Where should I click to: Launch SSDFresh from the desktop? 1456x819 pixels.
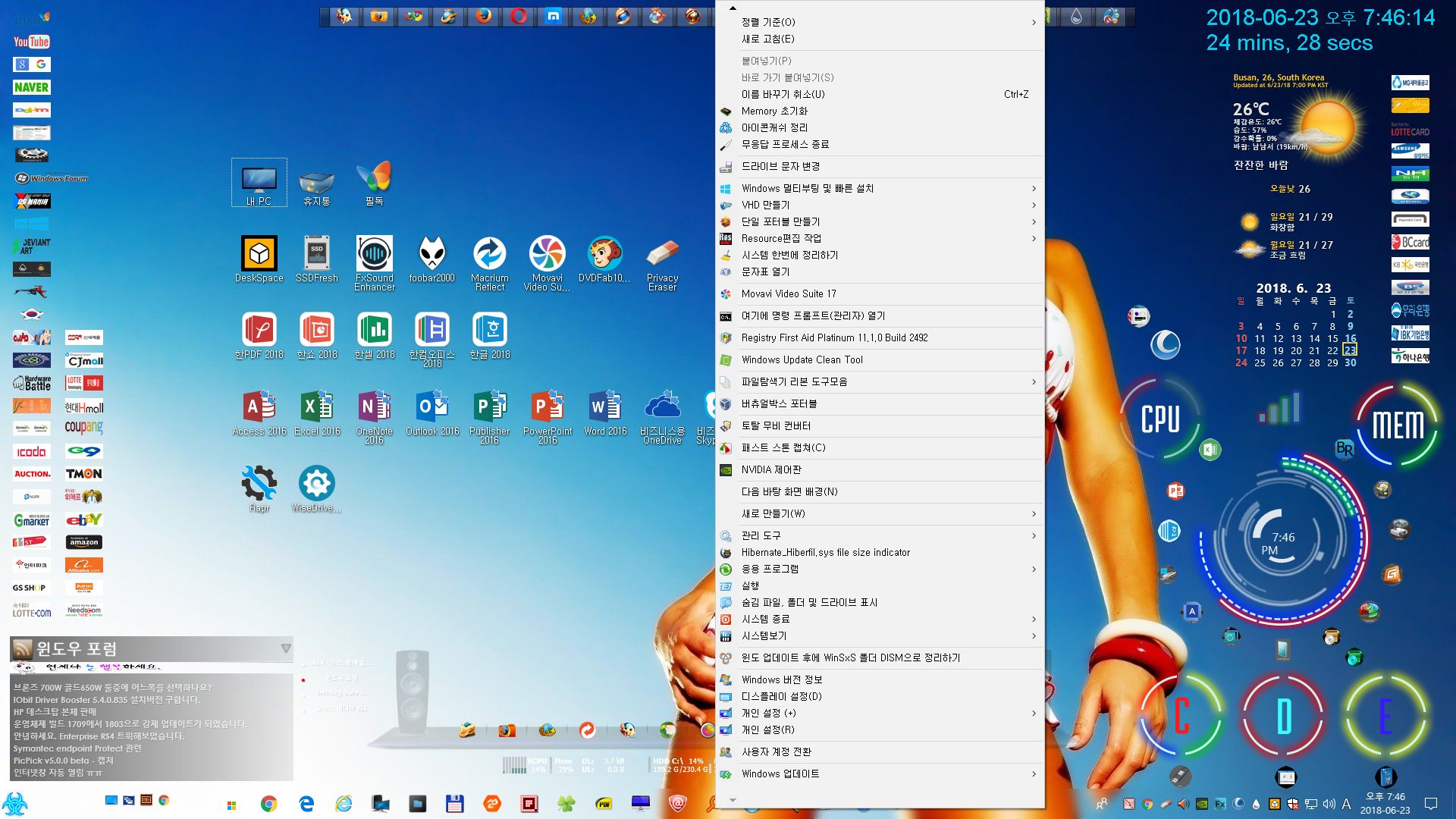coord(317,259)
